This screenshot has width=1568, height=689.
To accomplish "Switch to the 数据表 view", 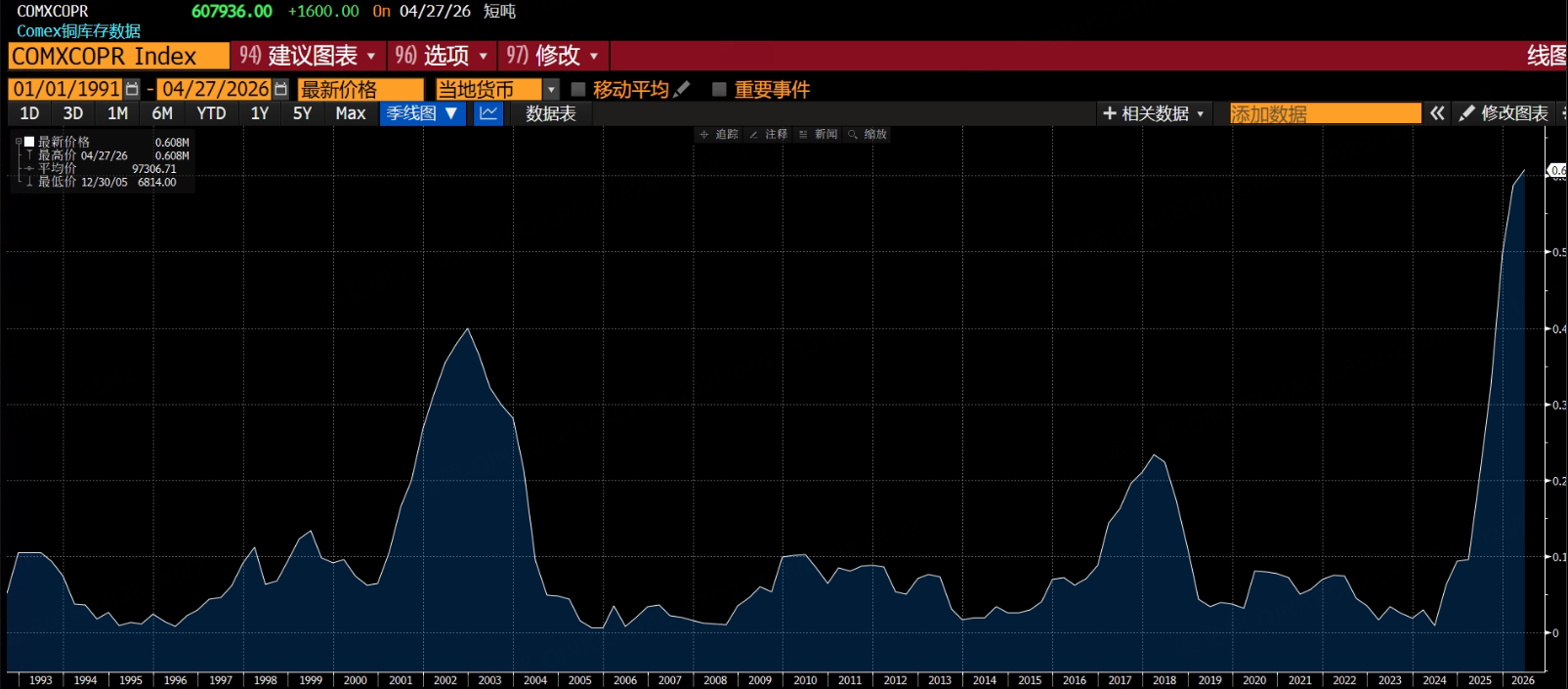I will (x=551, y=113).
